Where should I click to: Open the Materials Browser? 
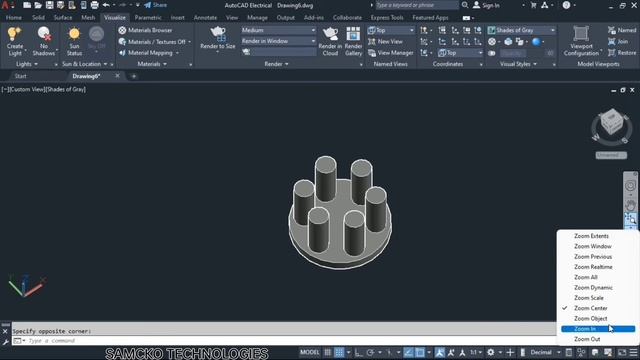145,30
